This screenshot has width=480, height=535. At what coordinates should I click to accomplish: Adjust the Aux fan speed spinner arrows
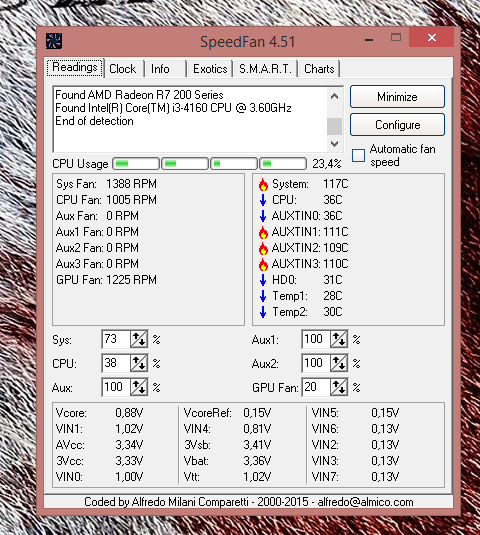tap(139, 387)
